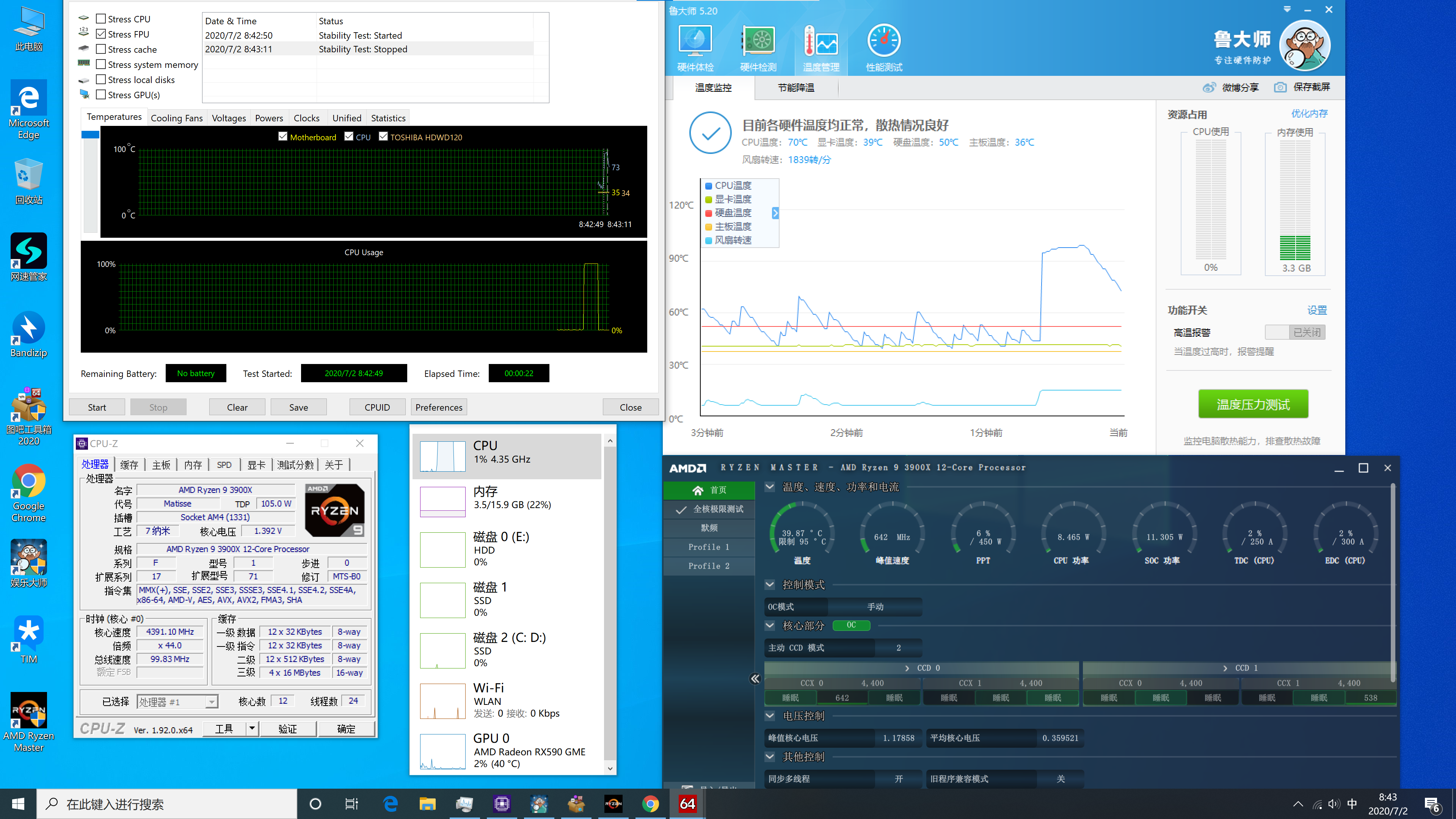
Task: Open Google Chrome desktop shortcut
Action: [x=29, y=493]
